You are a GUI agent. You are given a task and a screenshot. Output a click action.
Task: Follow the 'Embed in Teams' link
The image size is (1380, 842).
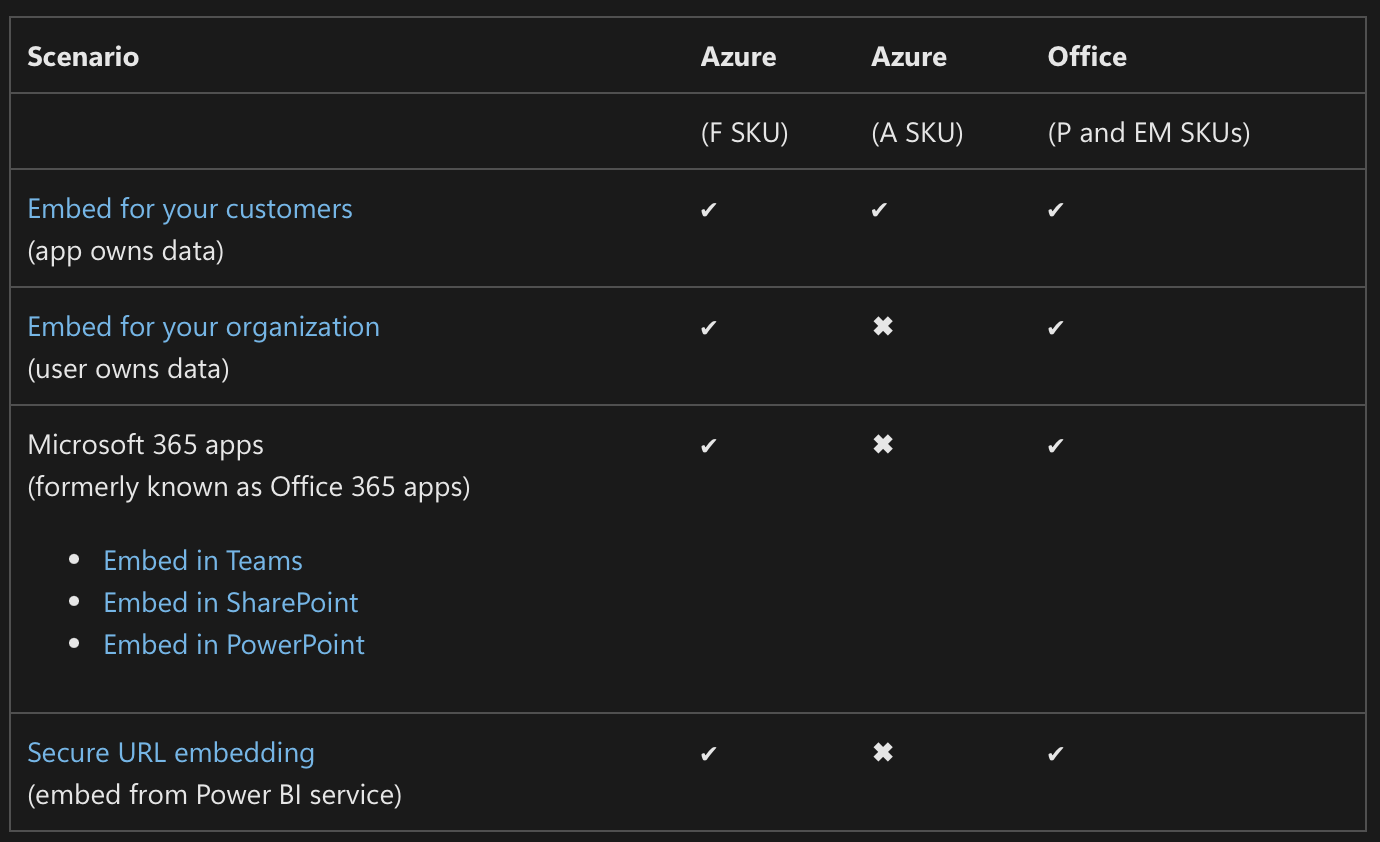(203, 561)
